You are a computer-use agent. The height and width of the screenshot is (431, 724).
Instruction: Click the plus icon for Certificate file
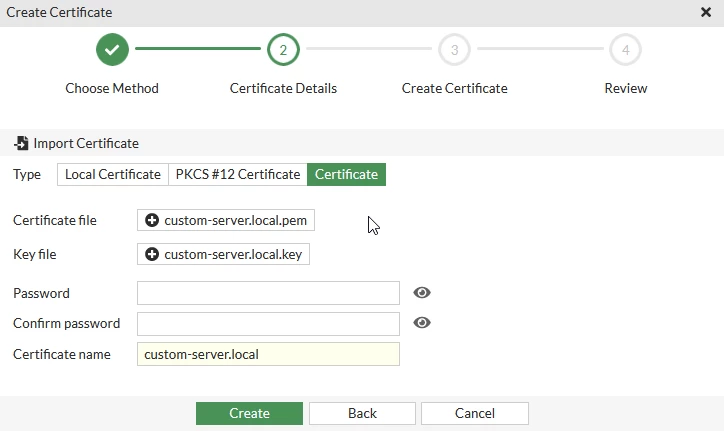[152, 220]
